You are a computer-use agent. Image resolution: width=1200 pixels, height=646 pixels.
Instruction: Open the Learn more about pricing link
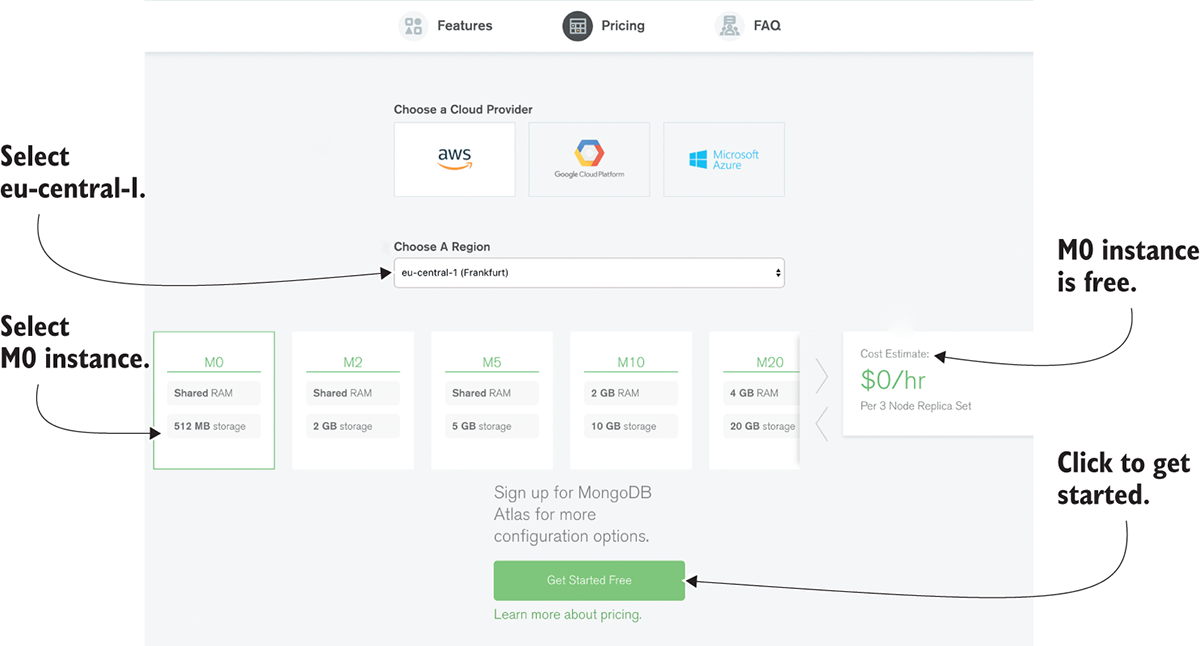[x=567, y=615]
